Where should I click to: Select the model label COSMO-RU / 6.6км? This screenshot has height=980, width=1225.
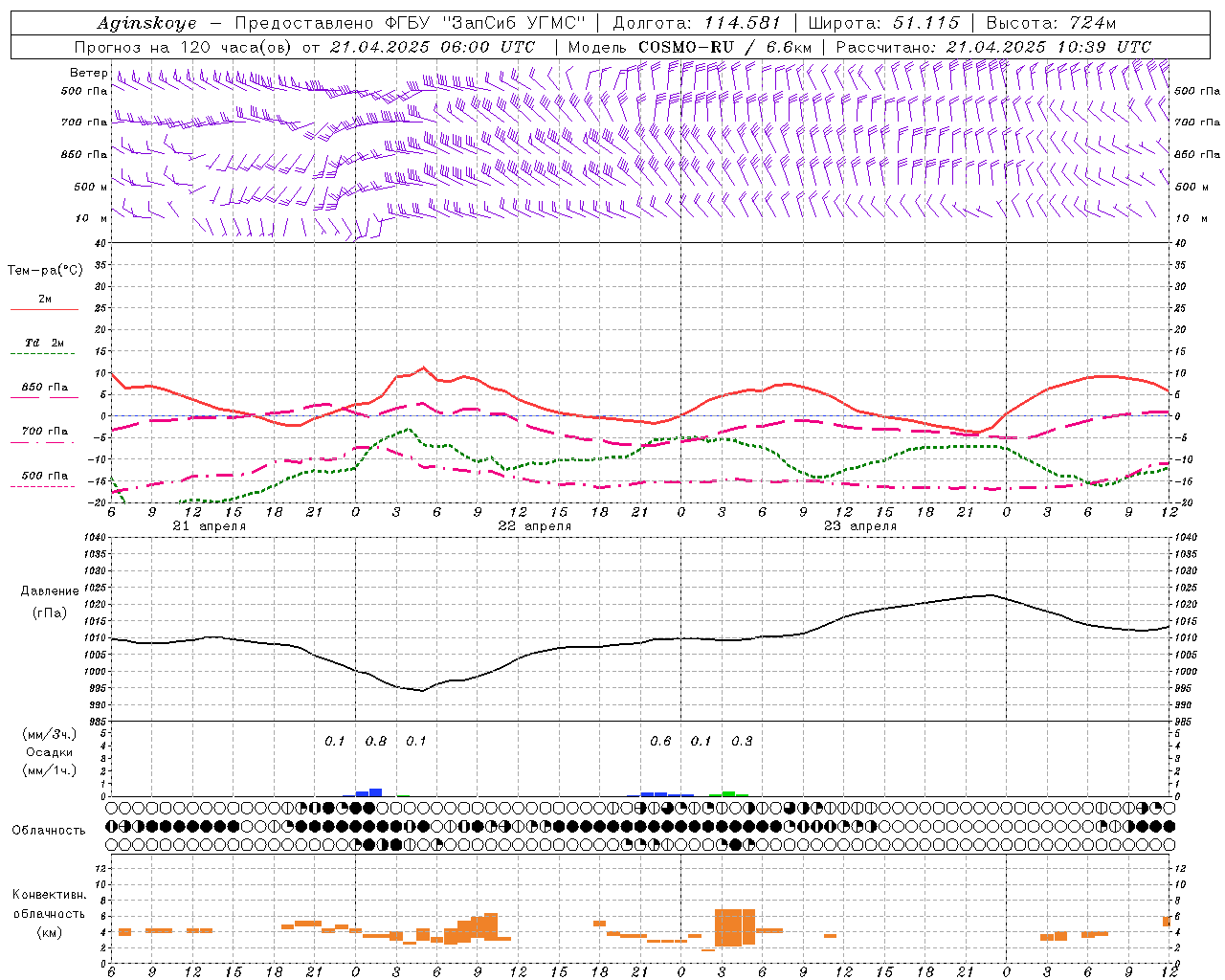point(724,47)
